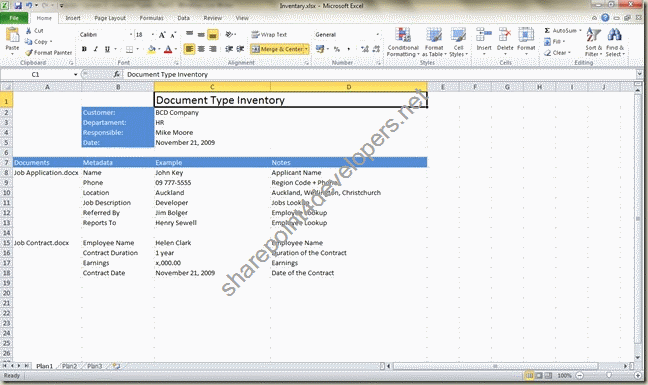Screen dimensions: 648x385
Task: Open the Borders dropdown arrow
Action: pyautogui.click(x=137, y=49)
